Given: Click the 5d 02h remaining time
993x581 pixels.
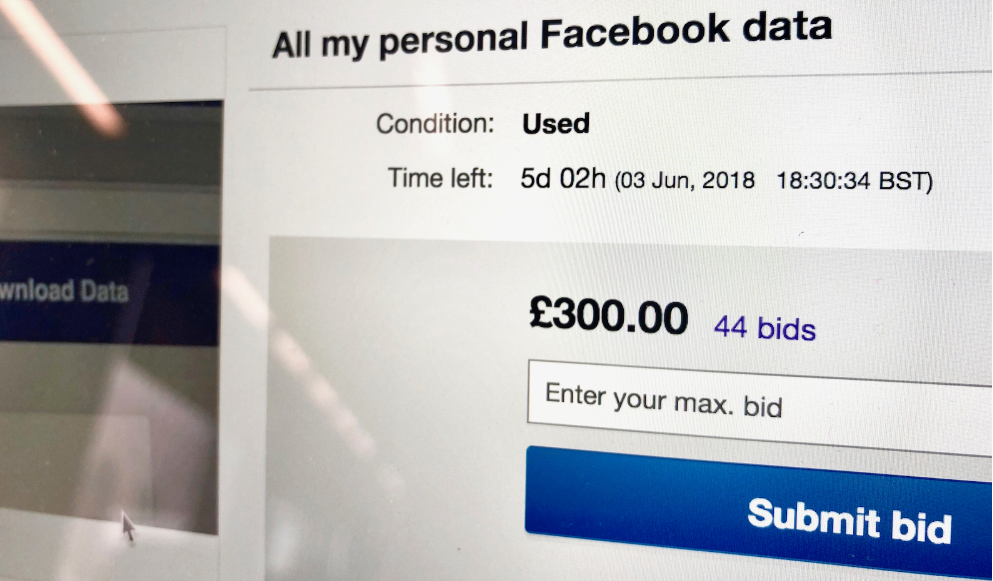Looking at the screenshot, I should [x=563, y=179].
